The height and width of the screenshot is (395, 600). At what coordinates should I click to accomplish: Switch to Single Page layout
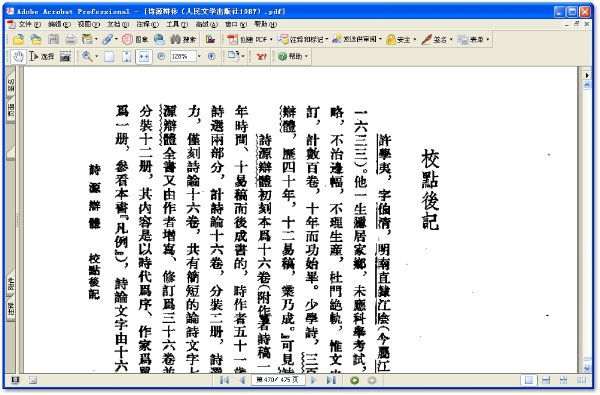(529, 380)
